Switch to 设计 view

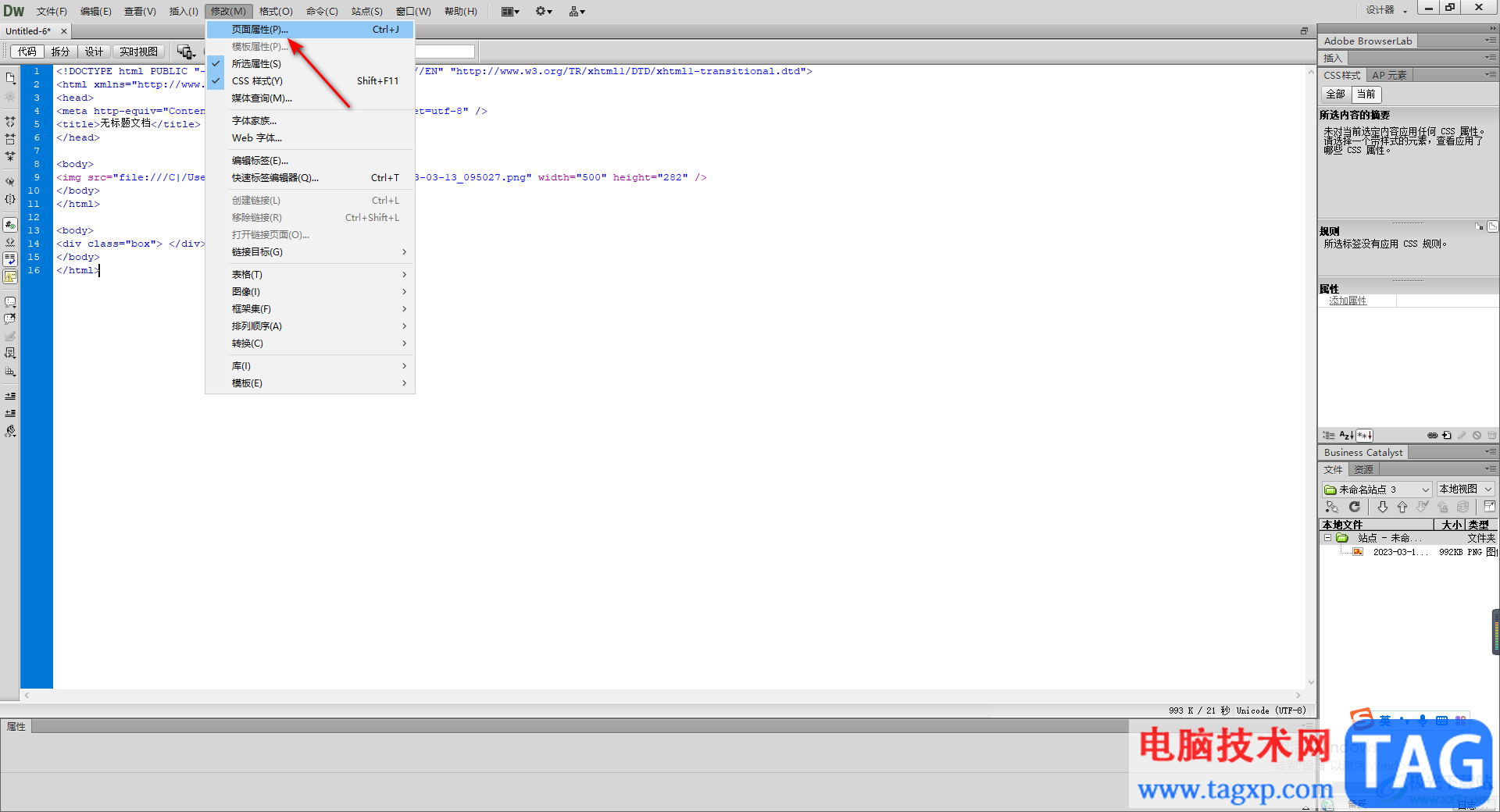point(94,52)
